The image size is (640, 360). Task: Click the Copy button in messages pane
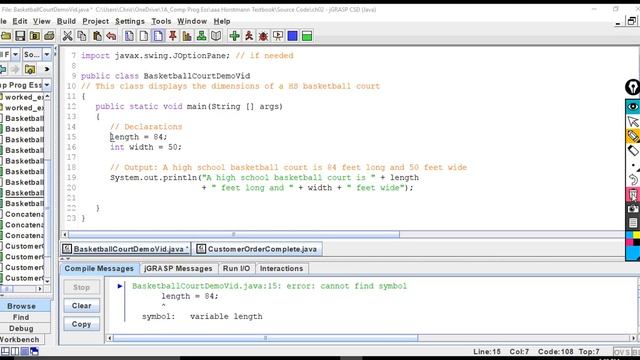(82, 324)
